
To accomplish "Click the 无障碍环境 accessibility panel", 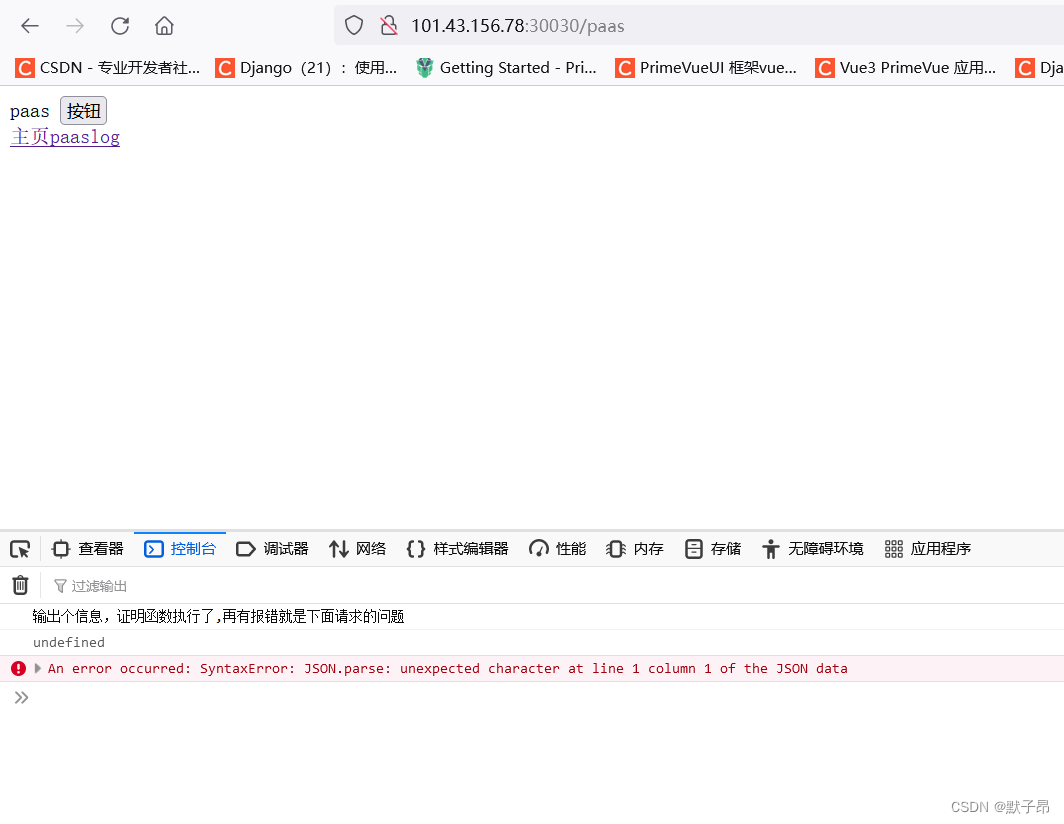I will (x=812, y=548).
